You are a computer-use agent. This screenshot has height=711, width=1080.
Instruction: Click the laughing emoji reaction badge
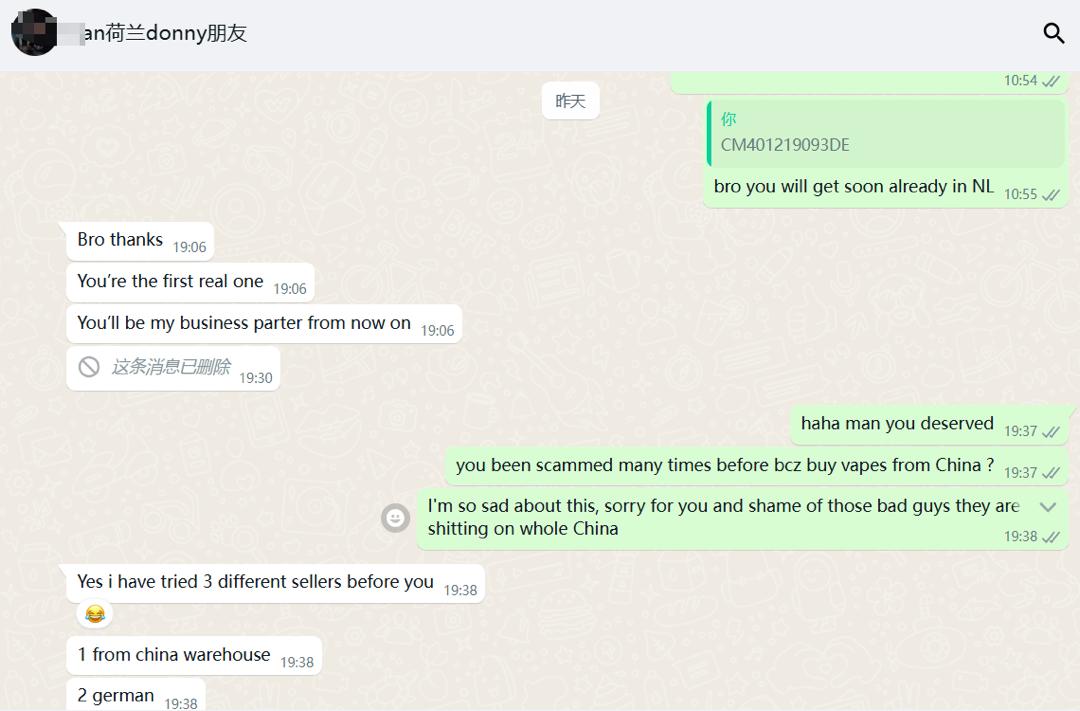coord(95,613)
